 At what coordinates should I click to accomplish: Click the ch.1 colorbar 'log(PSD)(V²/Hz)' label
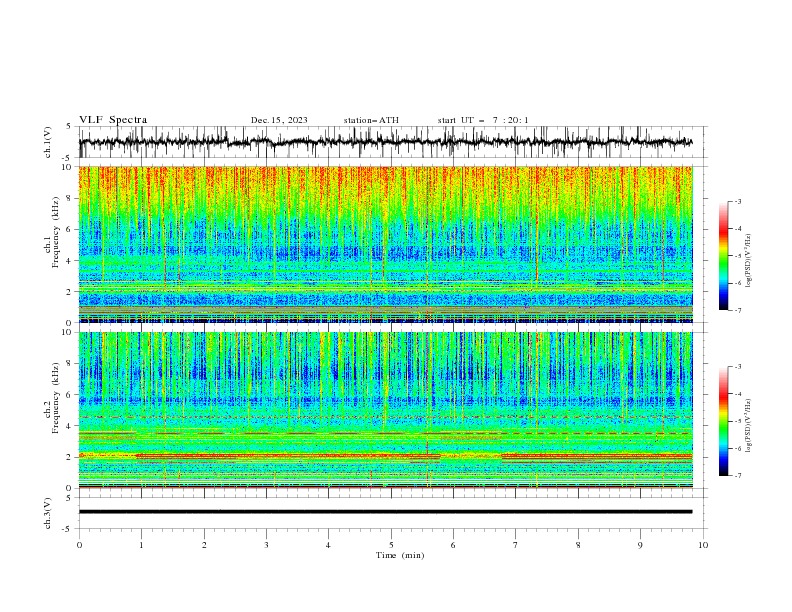pos(749,261)
